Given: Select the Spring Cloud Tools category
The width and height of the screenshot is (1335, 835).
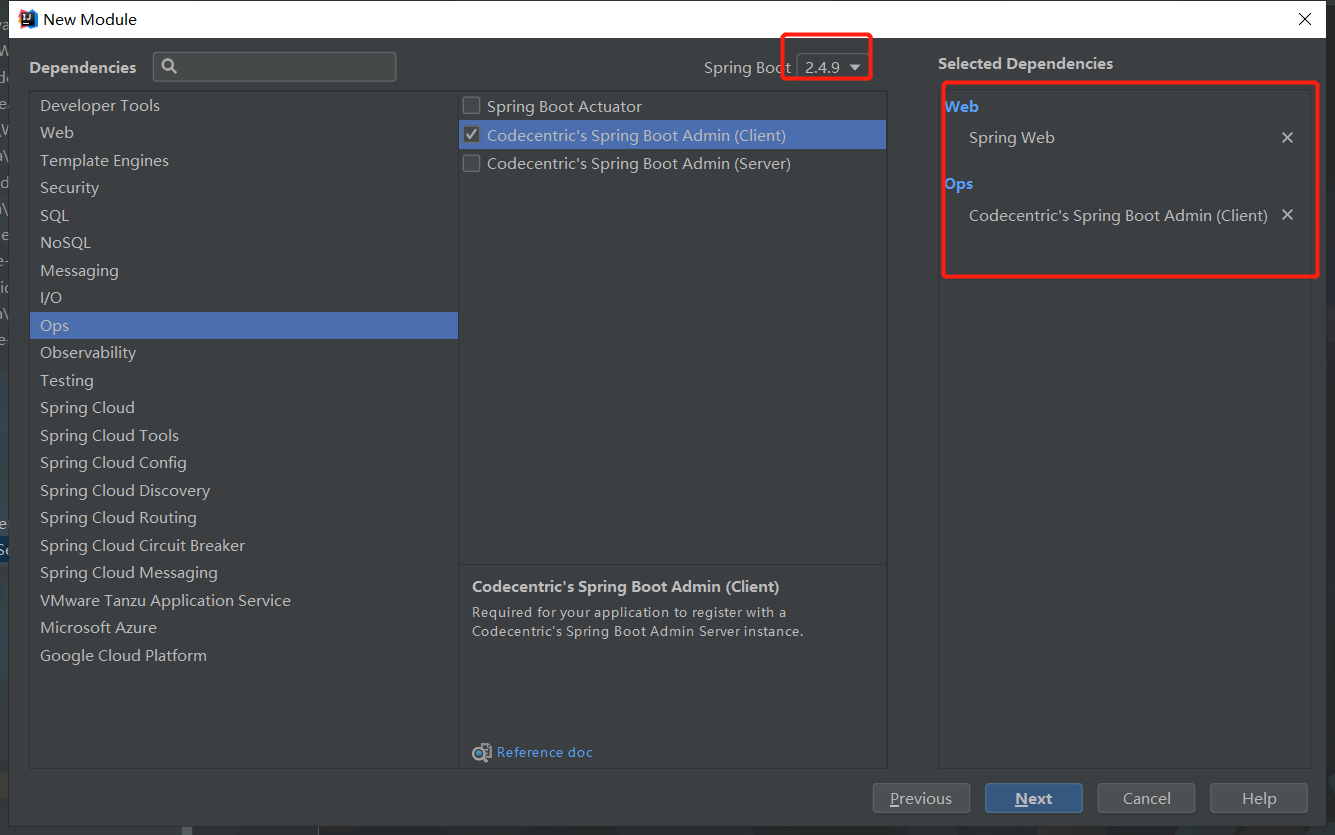Looking at the screenshot, I should point(244,435).
